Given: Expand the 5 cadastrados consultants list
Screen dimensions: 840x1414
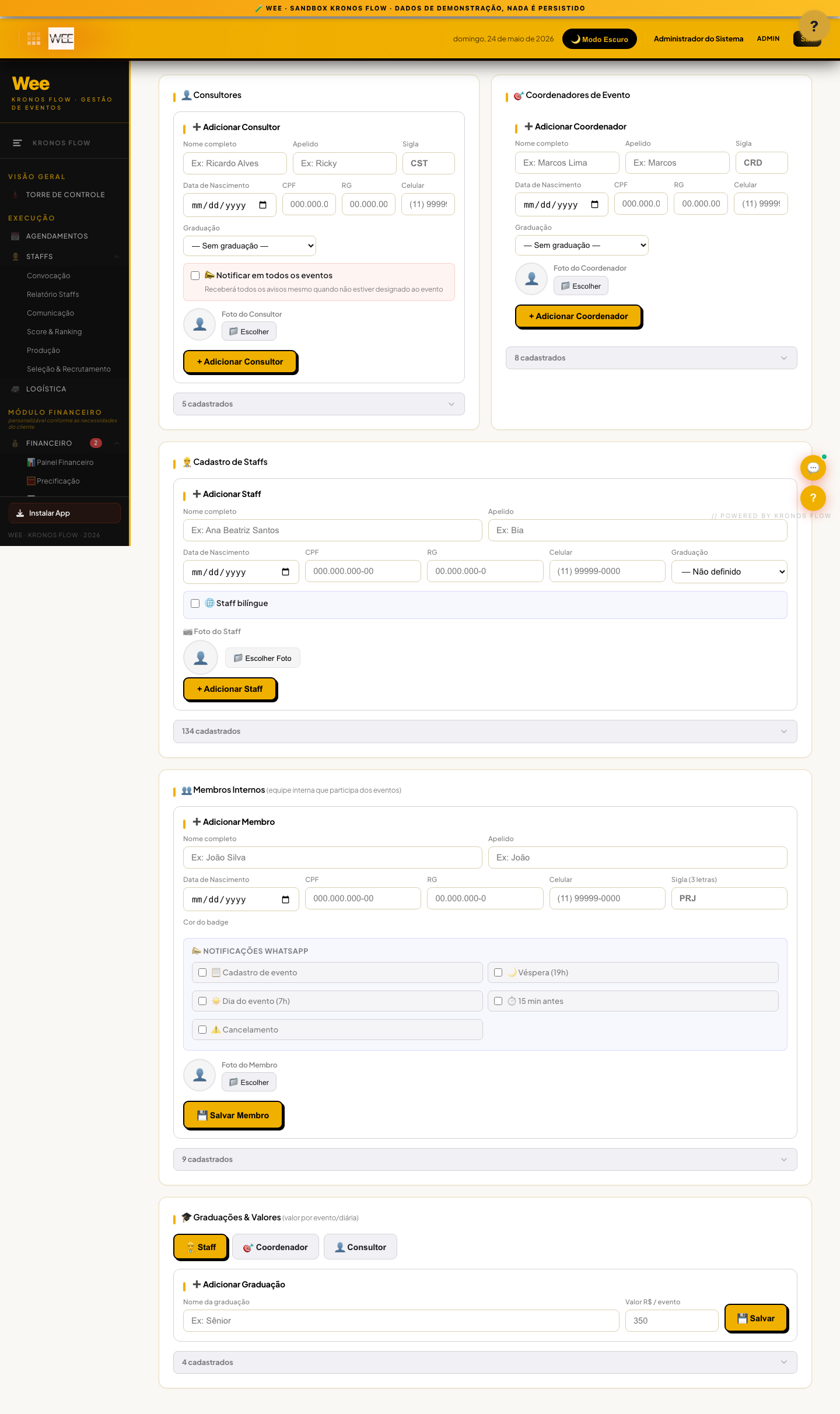Looking at the screenshot, I should pyautogui.click(x=319, y=404).
